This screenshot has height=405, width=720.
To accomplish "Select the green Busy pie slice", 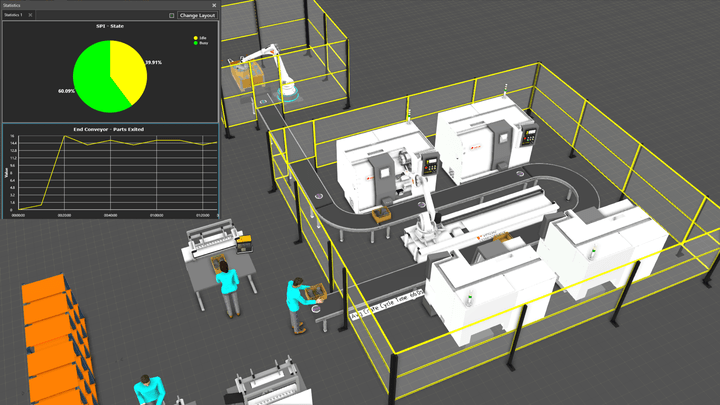I will pos(94,80).
